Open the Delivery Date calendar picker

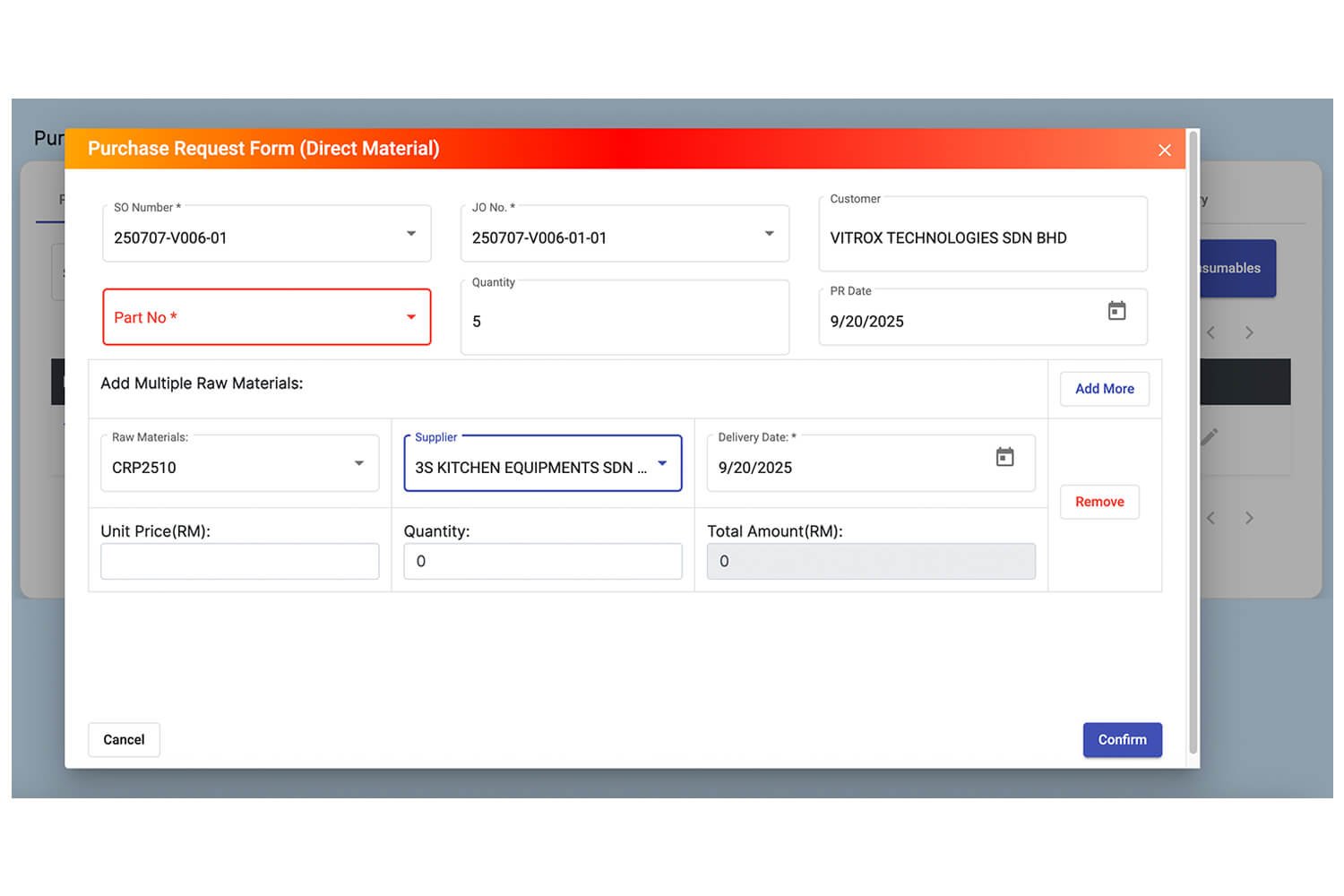click(1004, 457)
